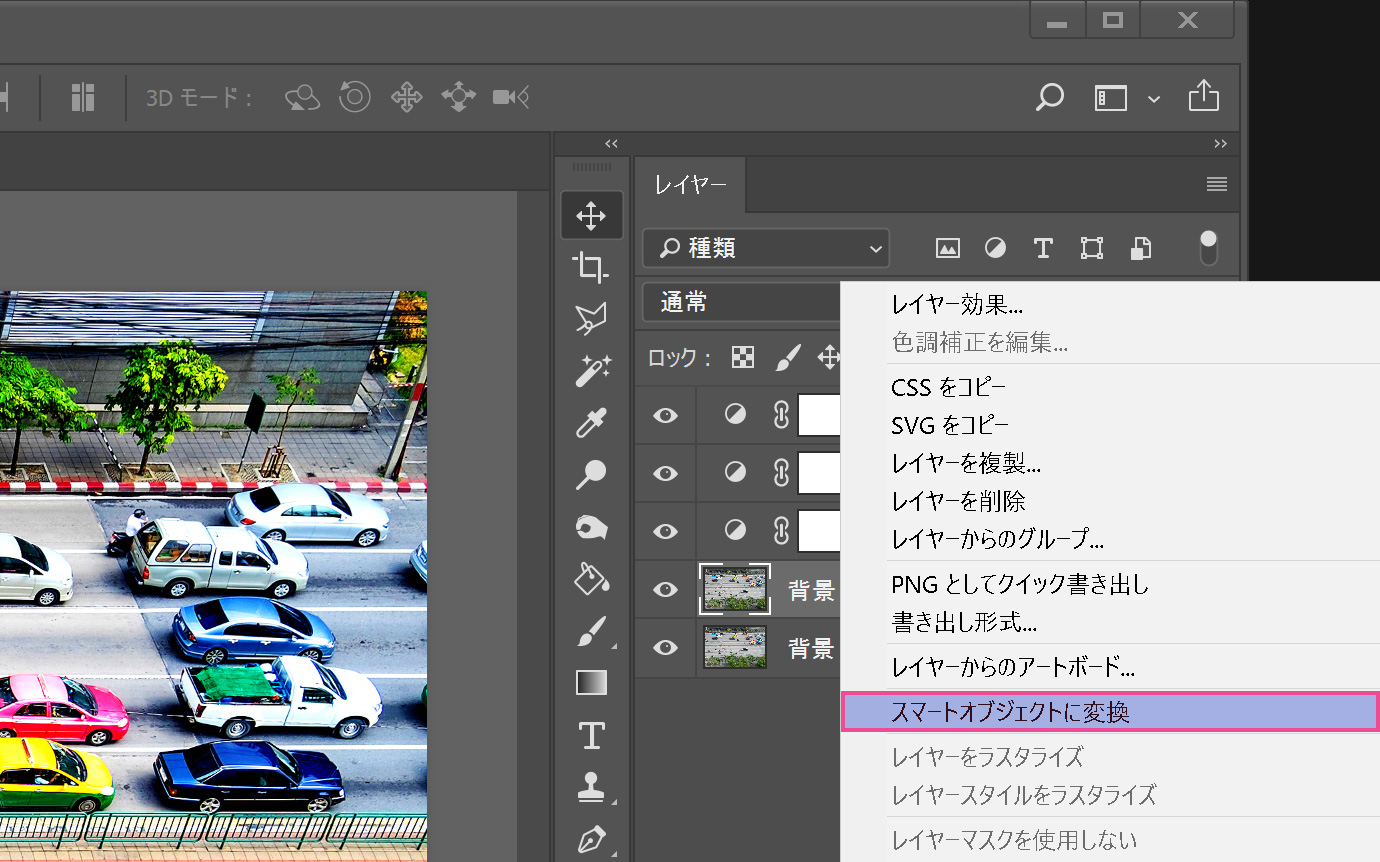
Task: Select レイヤーを複製... menu entry
Action: point(966,463)
